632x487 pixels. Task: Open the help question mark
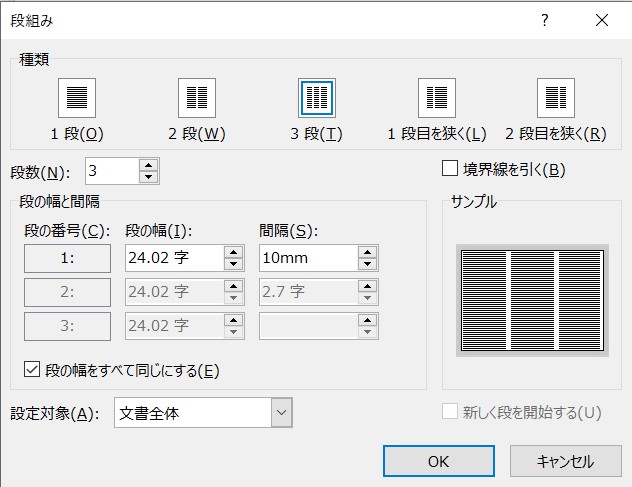(545, 20)
